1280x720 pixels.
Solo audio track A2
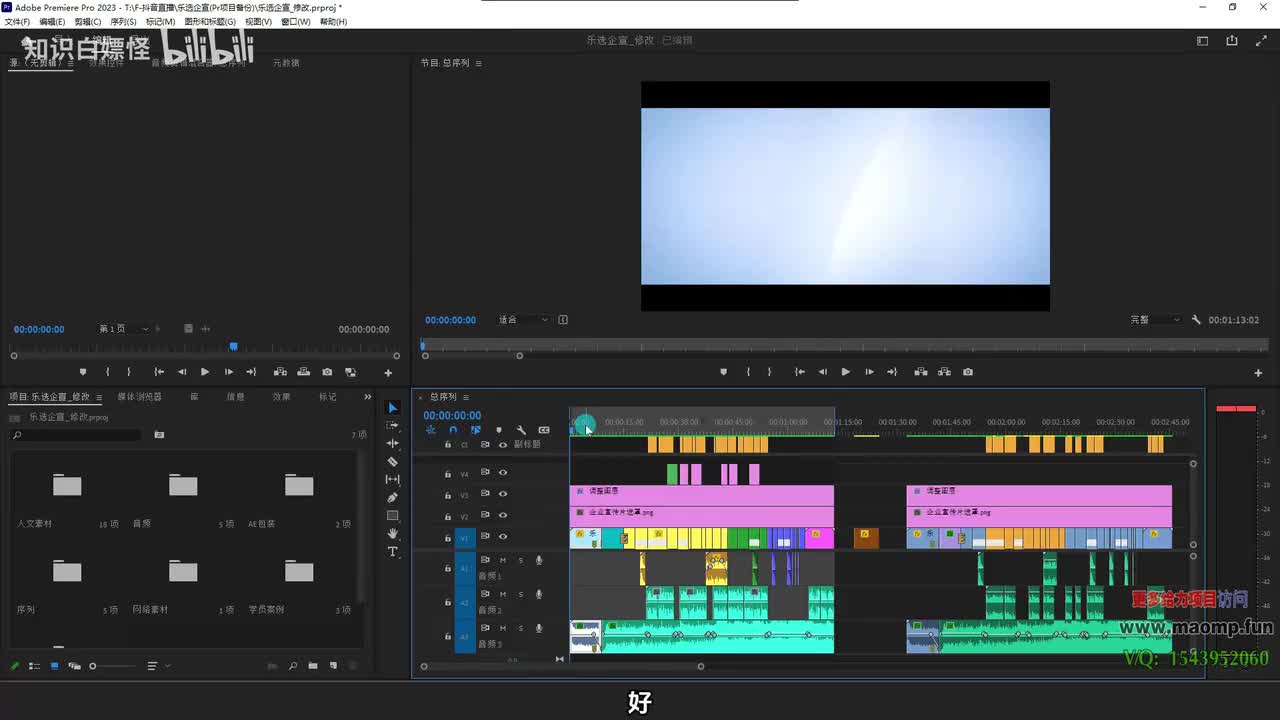point(521,594)
